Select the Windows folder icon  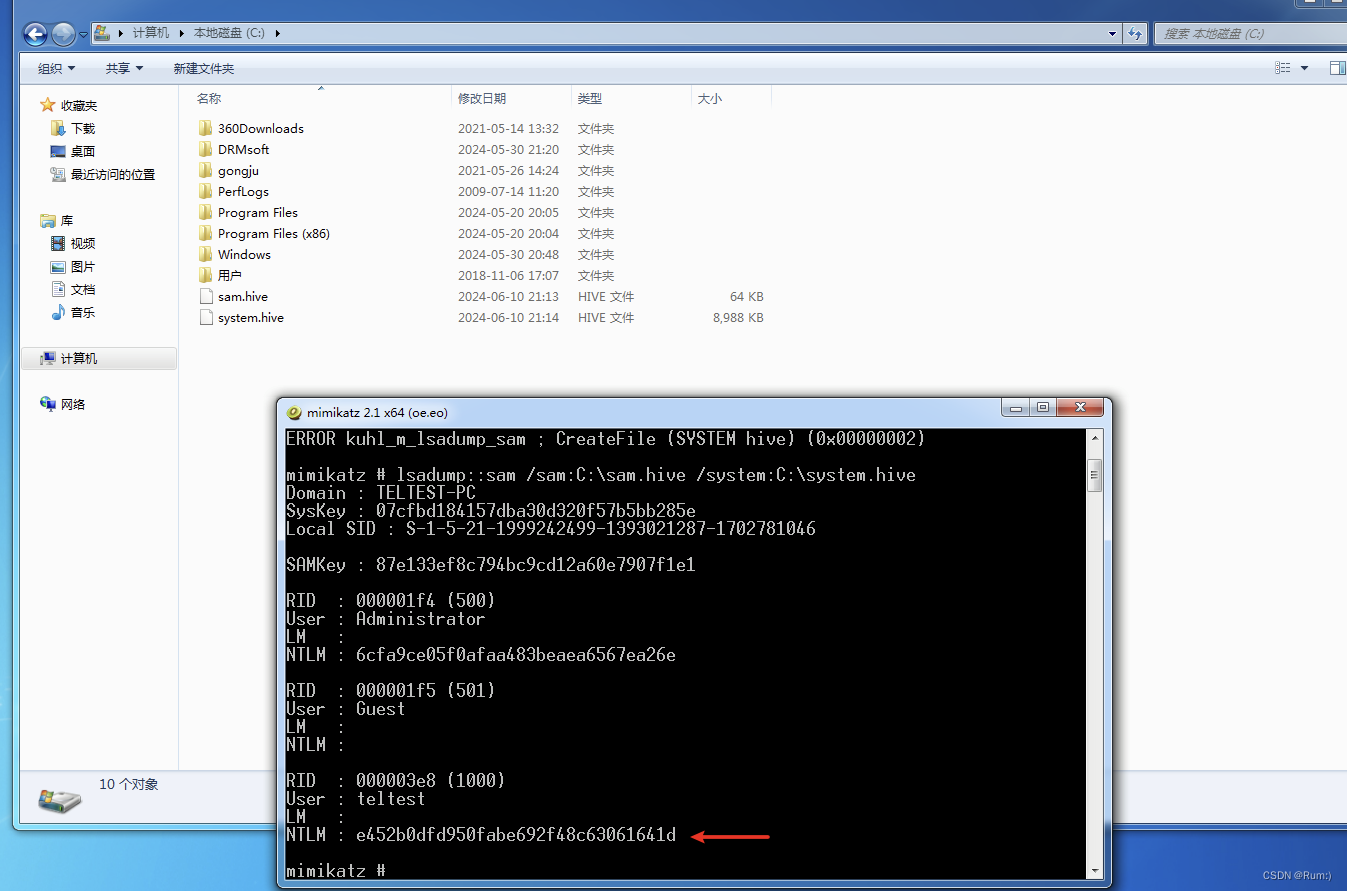tap(205, 254)
